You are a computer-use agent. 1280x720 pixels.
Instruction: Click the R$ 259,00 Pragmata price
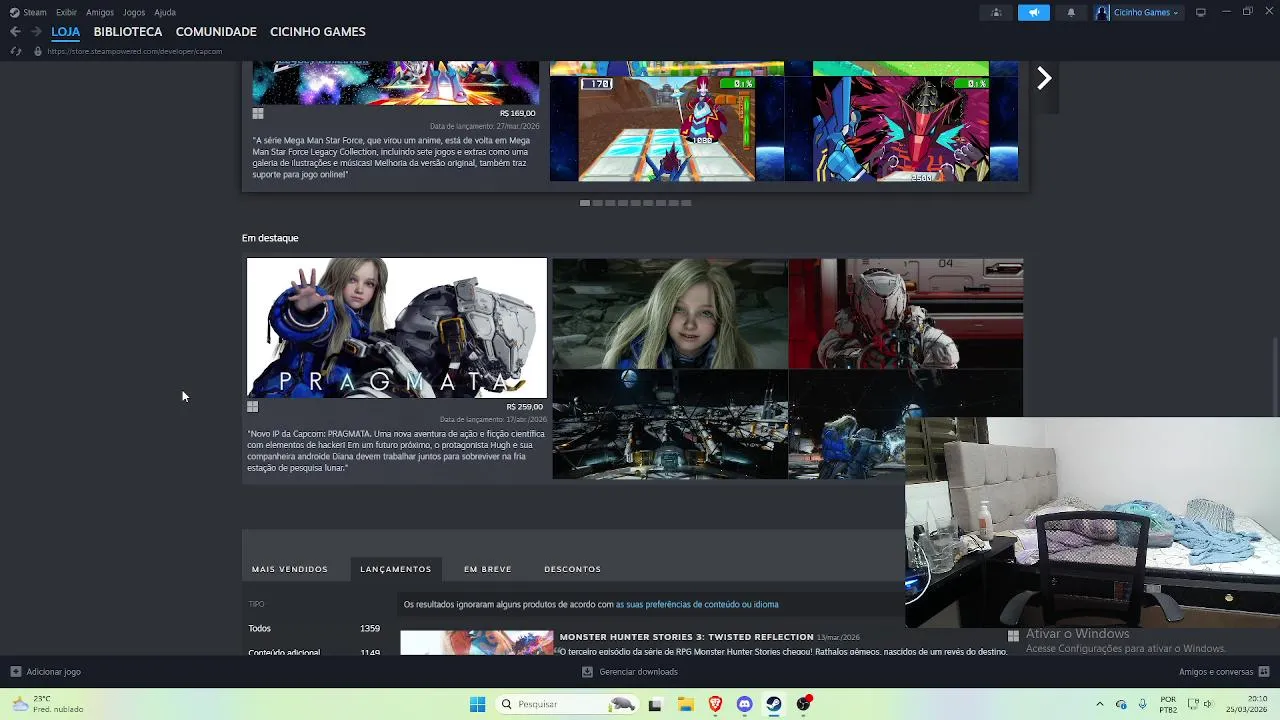524,407
